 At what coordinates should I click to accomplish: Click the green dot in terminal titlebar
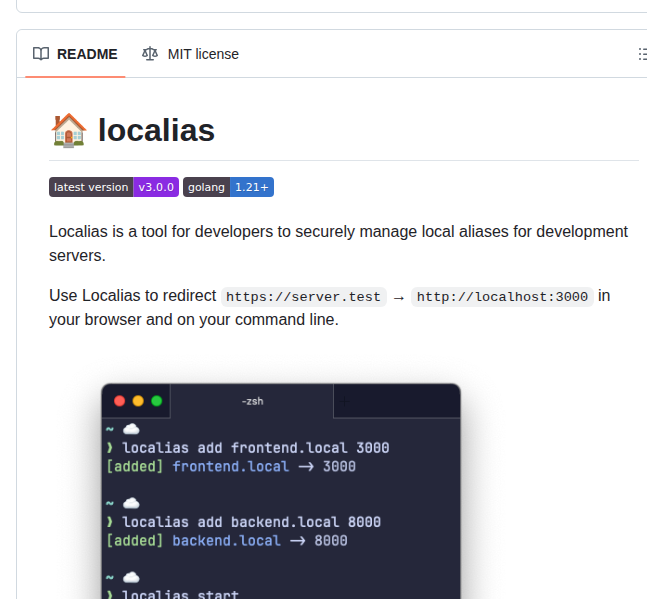point(156,401)
